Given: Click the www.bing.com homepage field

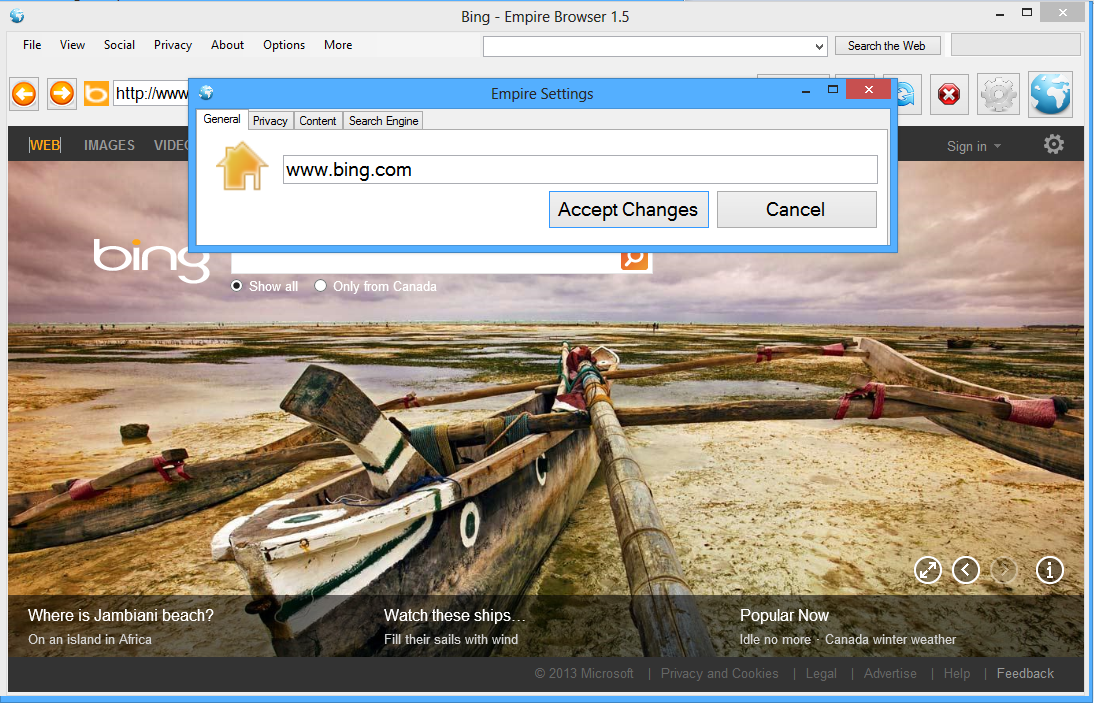Looking at the screenshot, I should (580, 169).
